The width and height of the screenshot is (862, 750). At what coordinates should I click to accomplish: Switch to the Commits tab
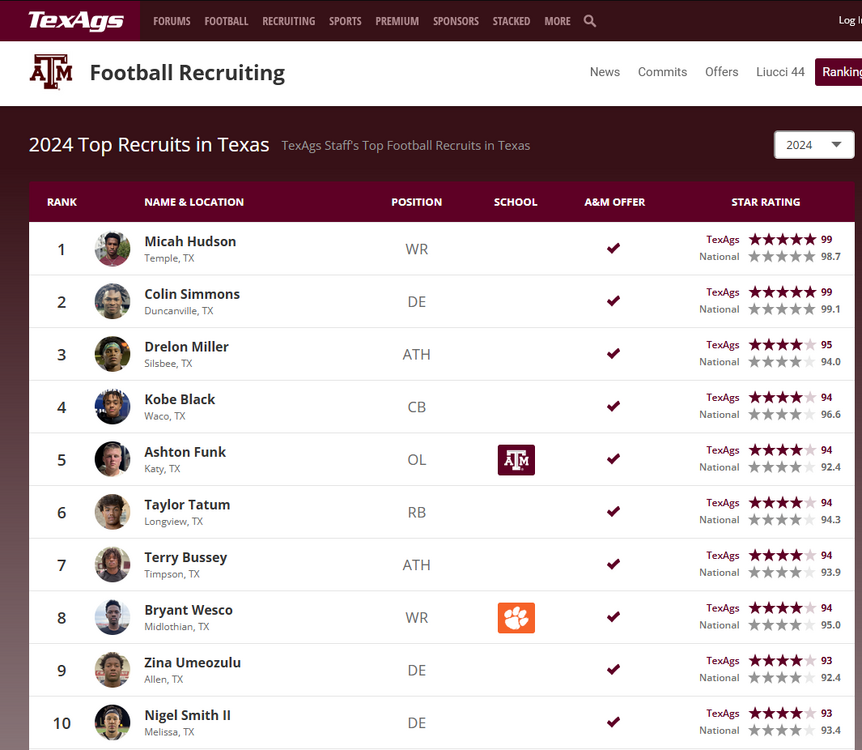[662, 72]
